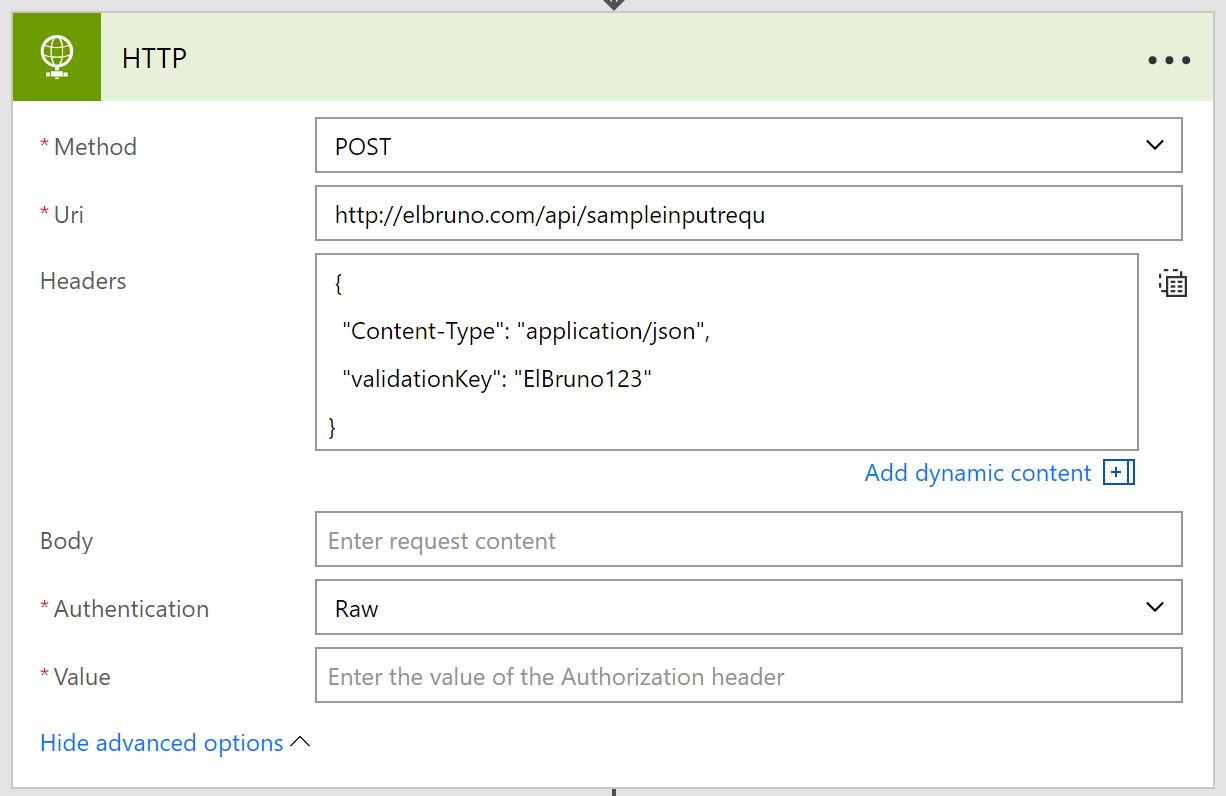1226x796 pixels.
Task: Select the HTTP action title text
Action: (x=154, y=59)
